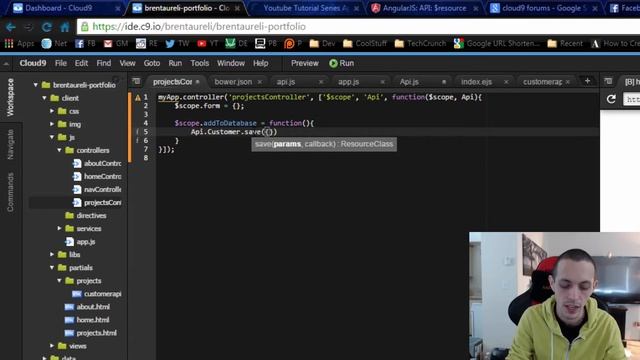This screenshot has height=360, width=640.
Task: Close the api.js editor tab
Action: click(321, 82)
